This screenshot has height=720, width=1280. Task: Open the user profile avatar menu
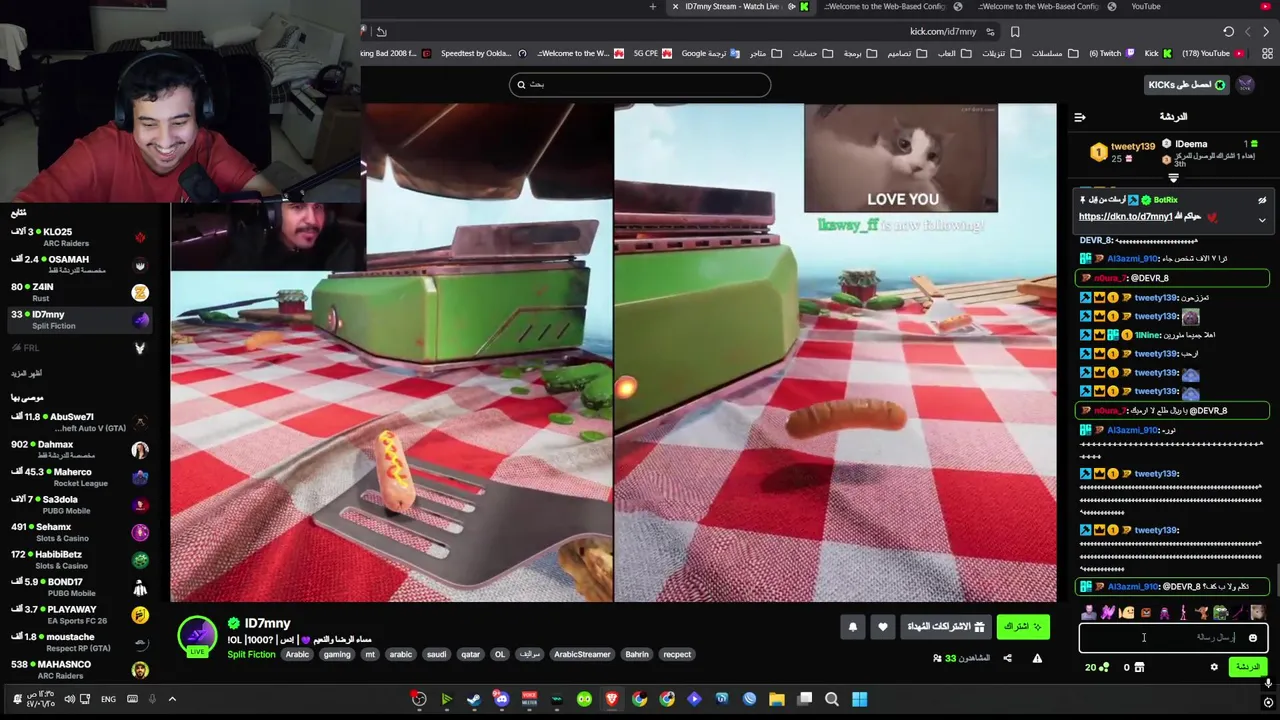point(1245,85)
